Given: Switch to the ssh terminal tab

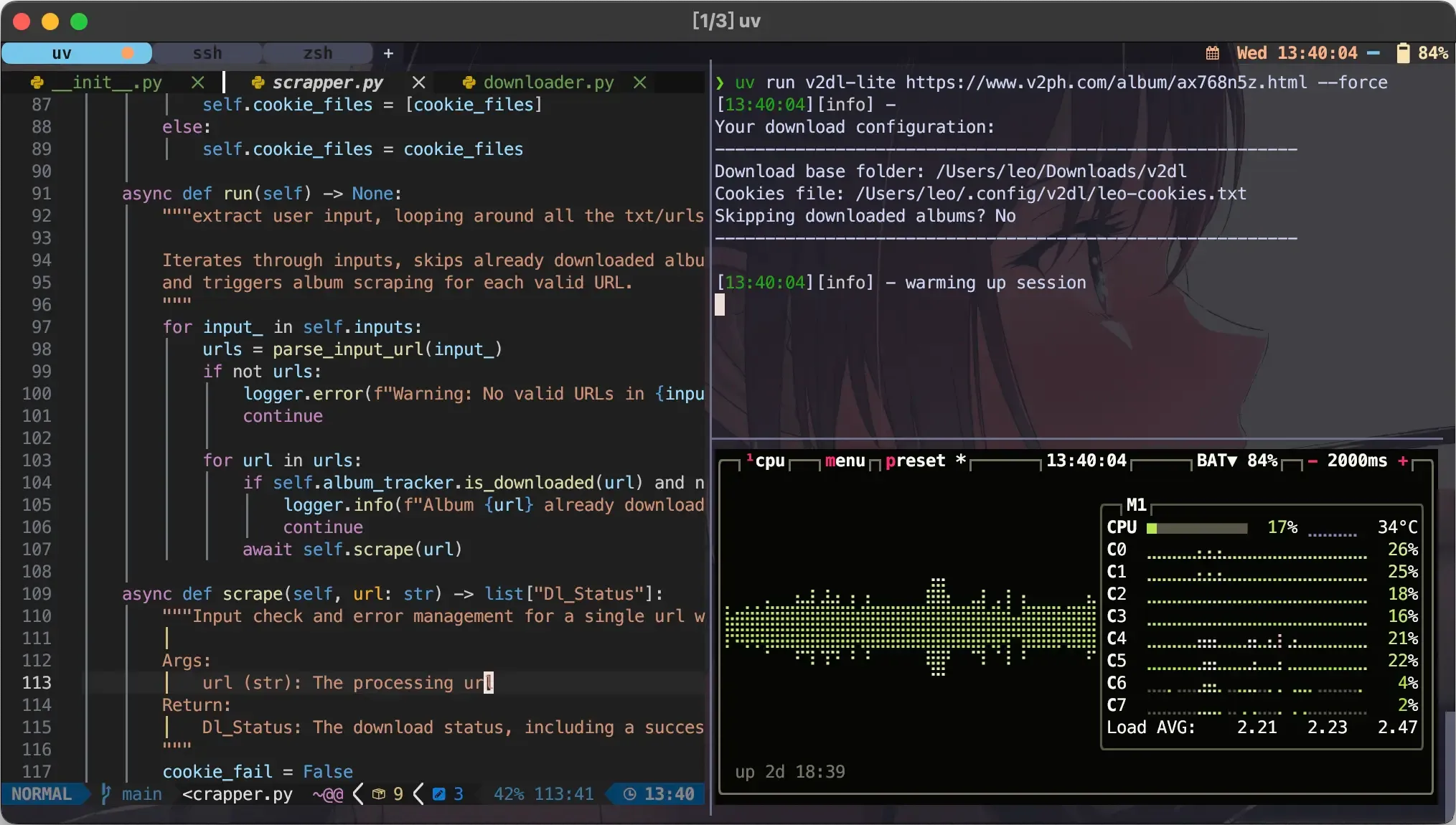Looking at the screenshot, I should click(x=207, y=53).
